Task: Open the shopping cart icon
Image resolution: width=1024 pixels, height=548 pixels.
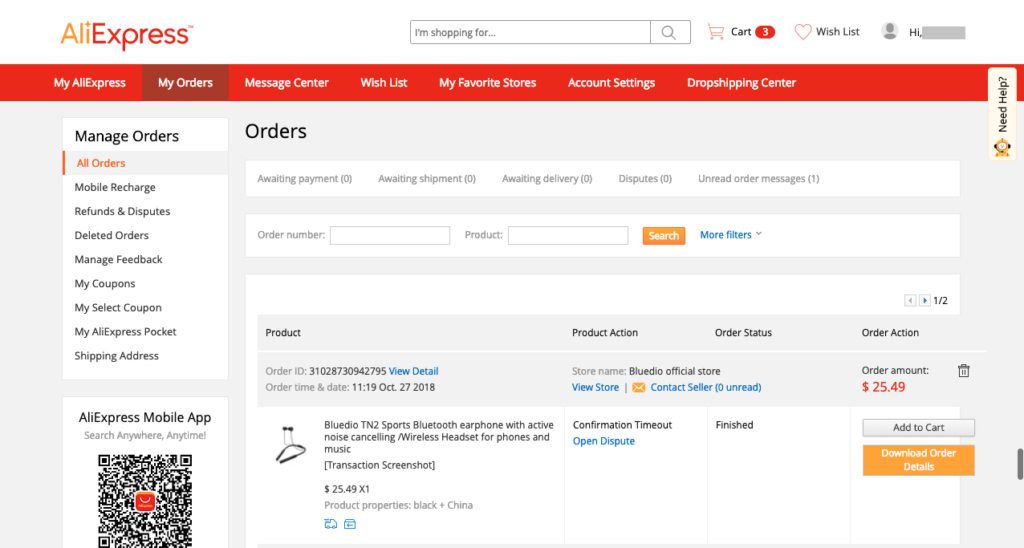Action: click(x=715, y=32)
